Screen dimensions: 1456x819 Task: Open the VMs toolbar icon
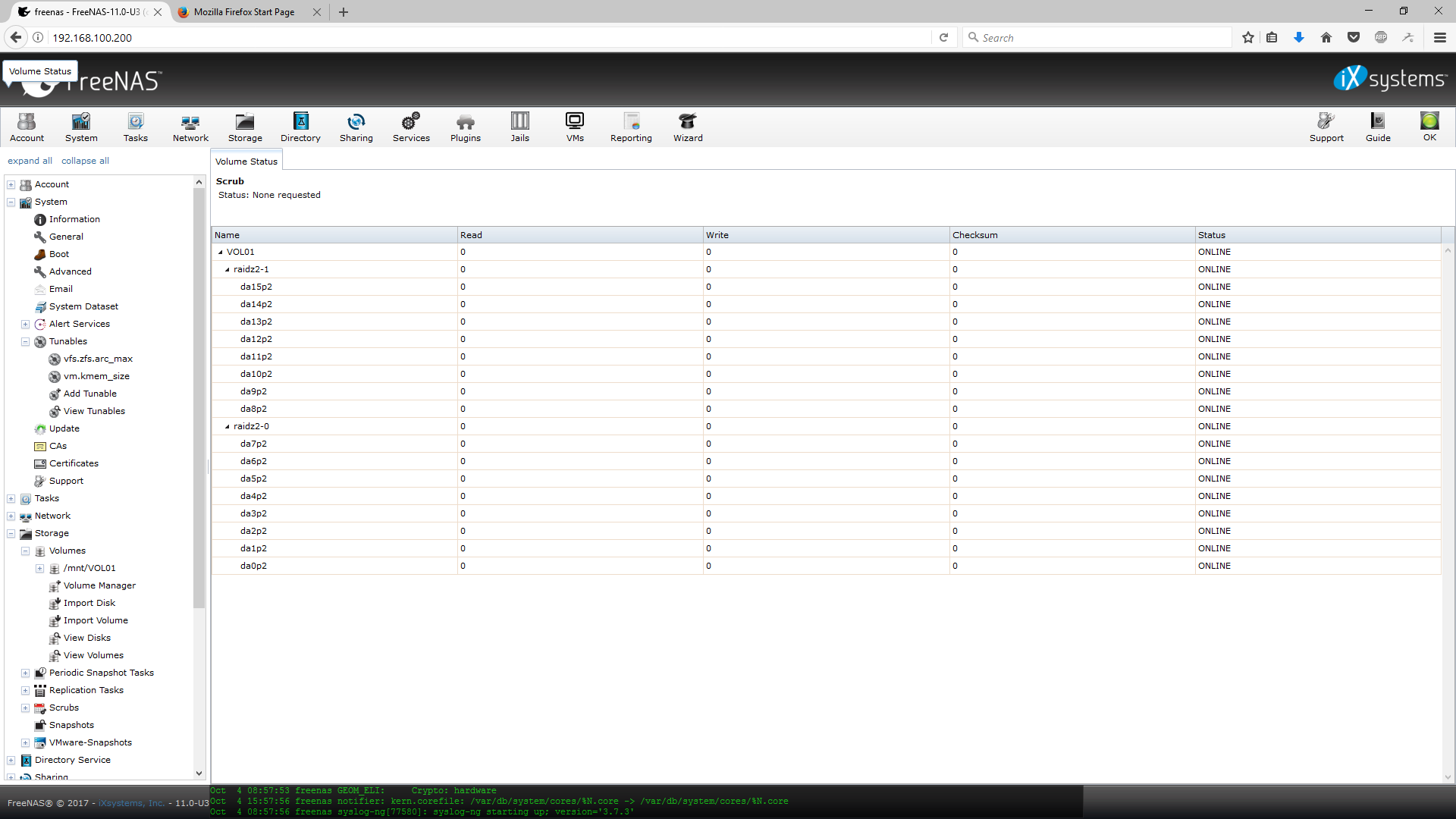tap(575, 127)
